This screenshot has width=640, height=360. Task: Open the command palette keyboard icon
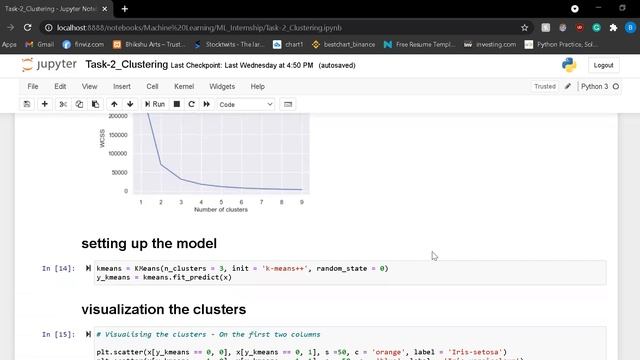click(x=288, y=104)
